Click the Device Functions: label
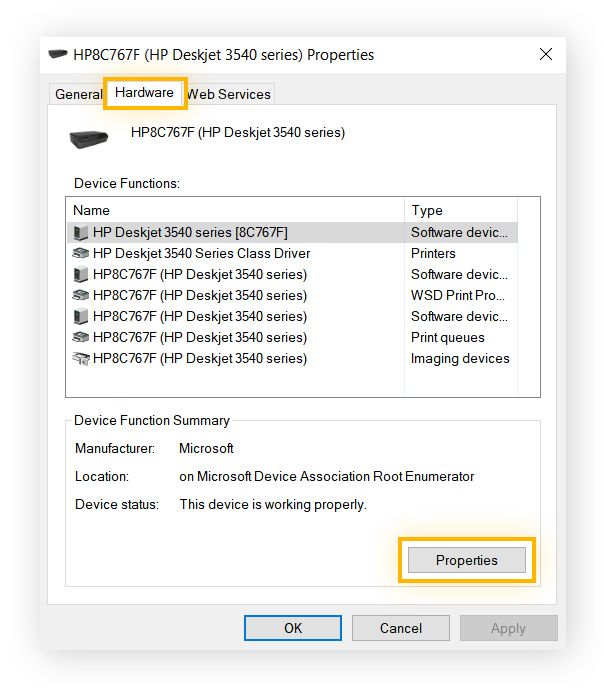604x688 pixels. click(x=127, y=183)
